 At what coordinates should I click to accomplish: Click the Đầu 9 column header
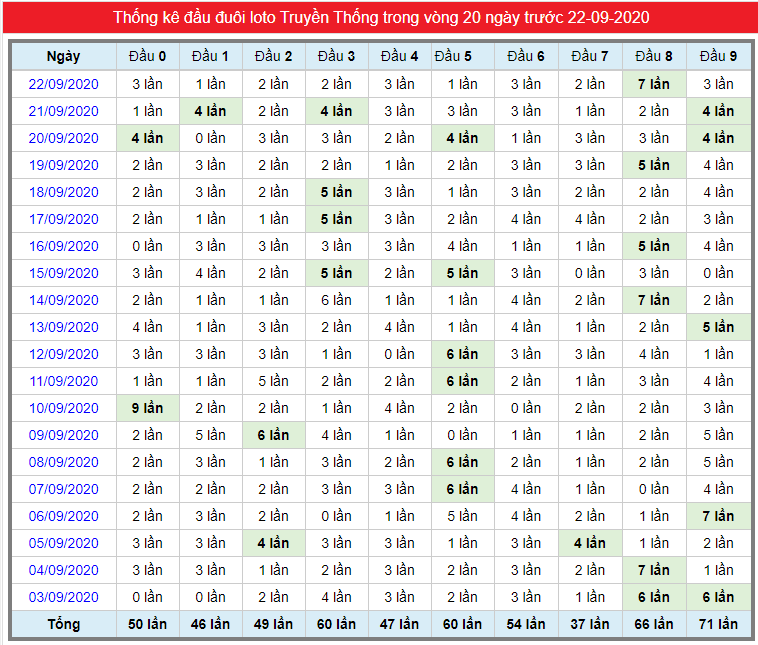(718, 57)
